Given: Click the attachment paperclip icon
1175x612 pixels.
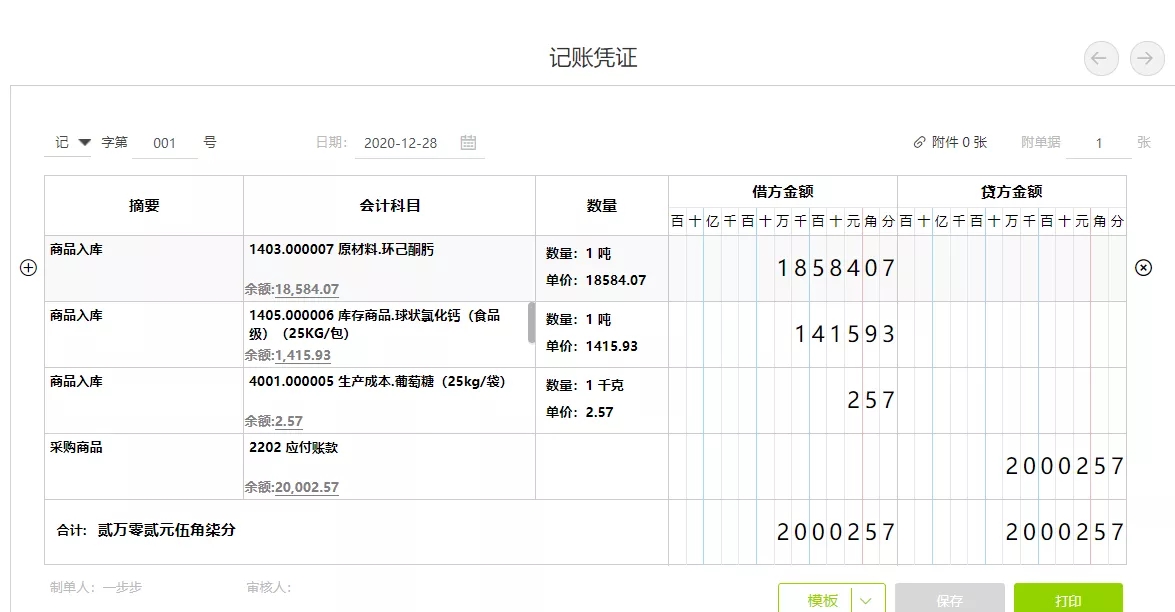Looking at the screenshot, I should pos(919,142).
